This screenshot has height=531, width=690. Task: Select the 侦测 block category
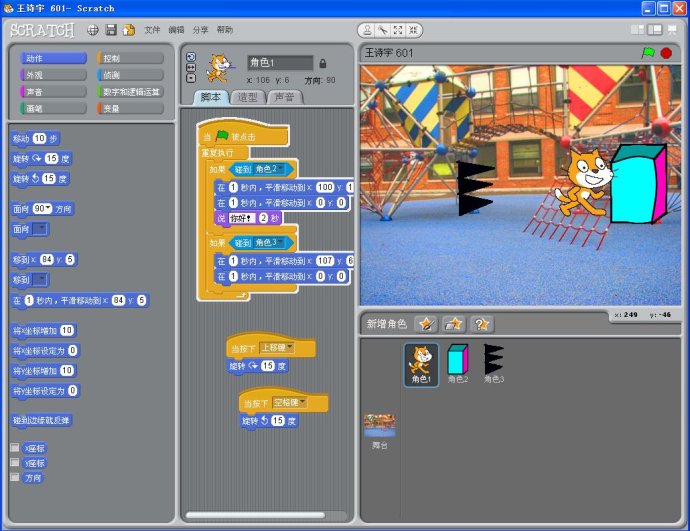[130, 75]
